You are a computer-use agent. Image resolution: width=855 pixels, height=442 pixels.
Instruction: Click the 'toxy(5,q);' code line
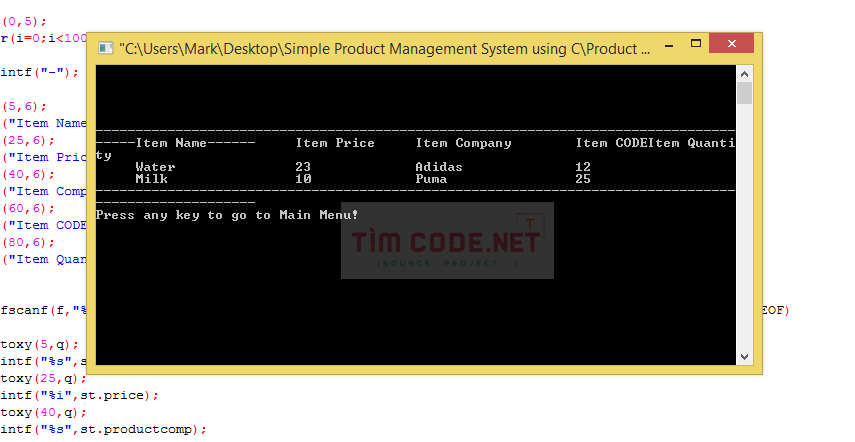(40, 344)
